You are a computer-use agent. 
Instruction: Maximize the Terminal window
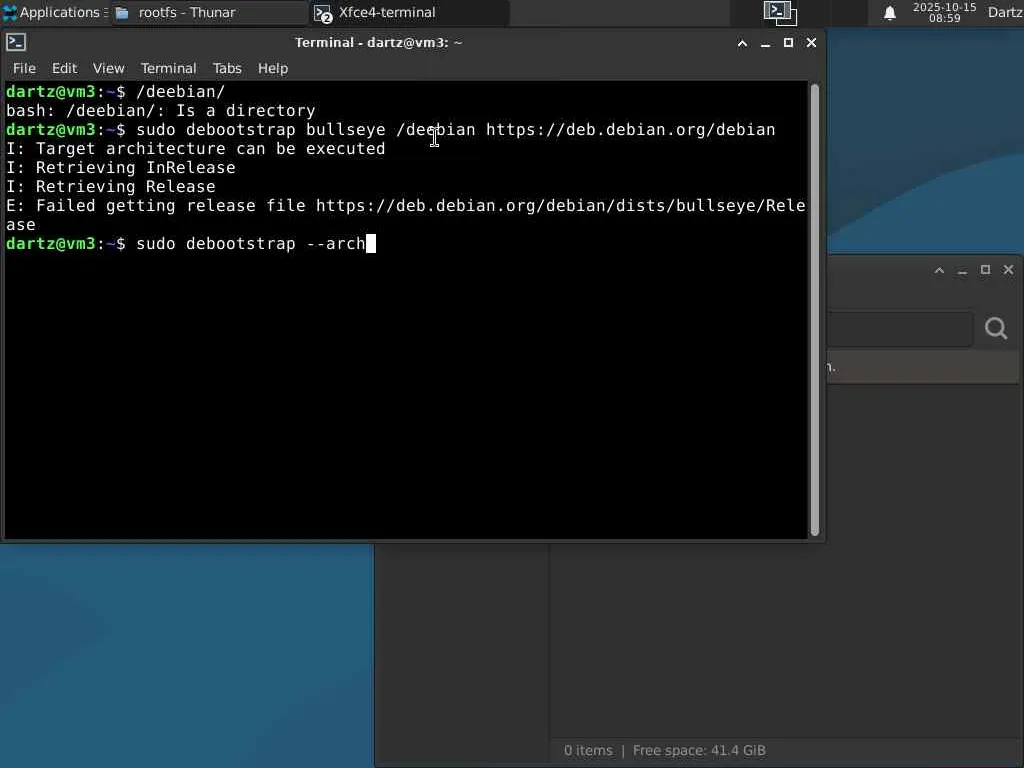coord(788,43)
